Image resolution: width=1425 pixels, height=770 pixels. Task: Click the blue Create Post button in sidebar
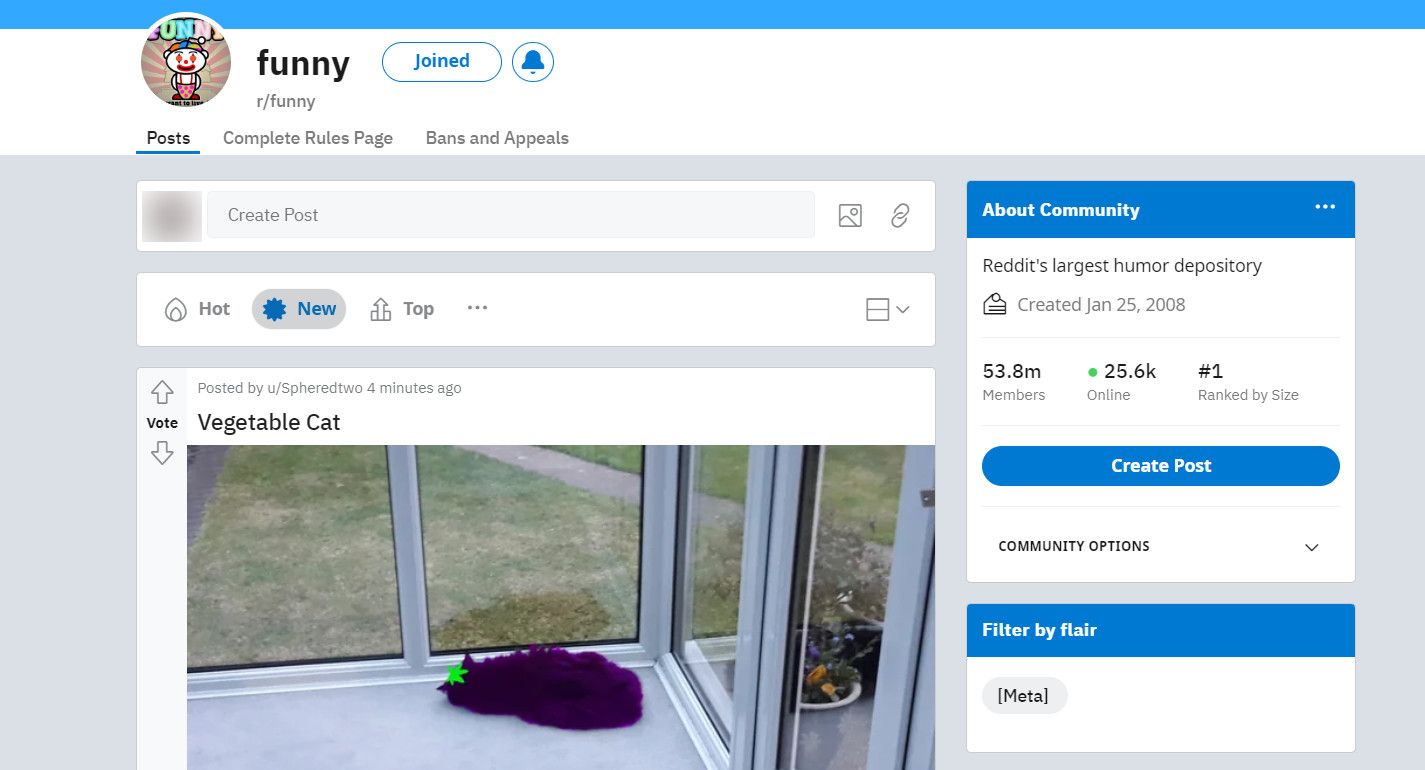[1160, 466]
